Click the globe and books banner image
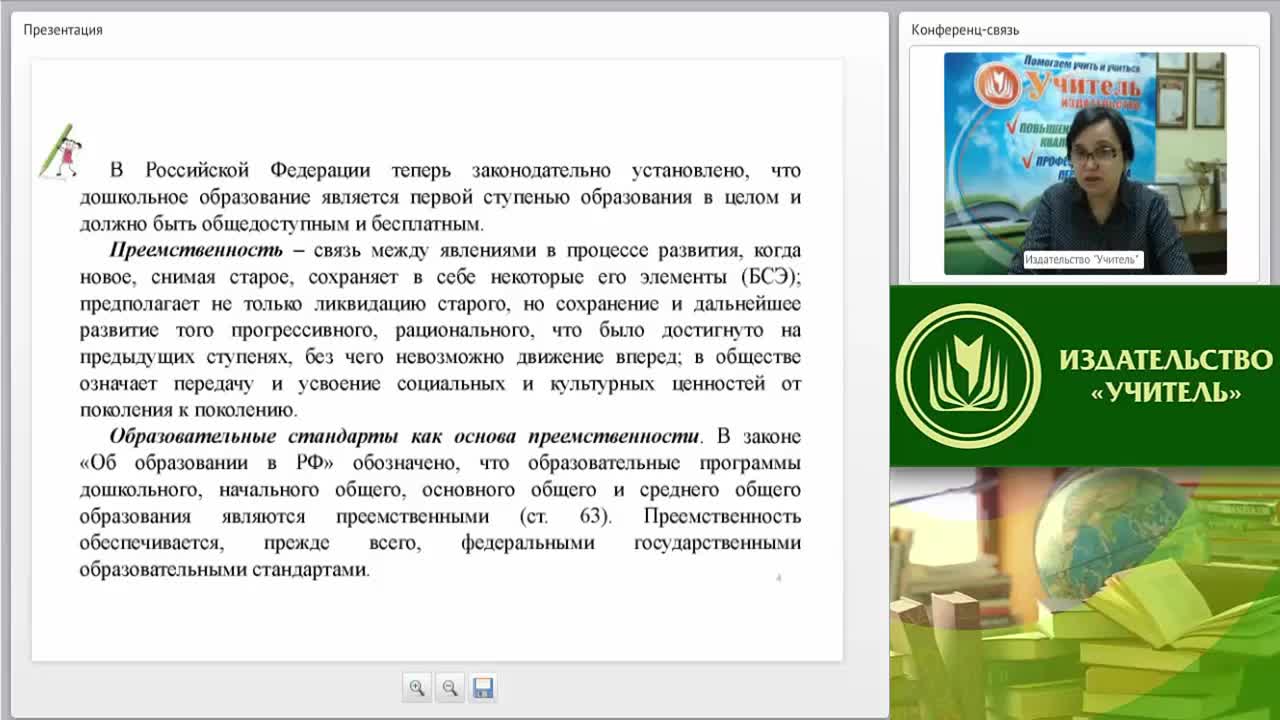 (x=1085, y=593)
